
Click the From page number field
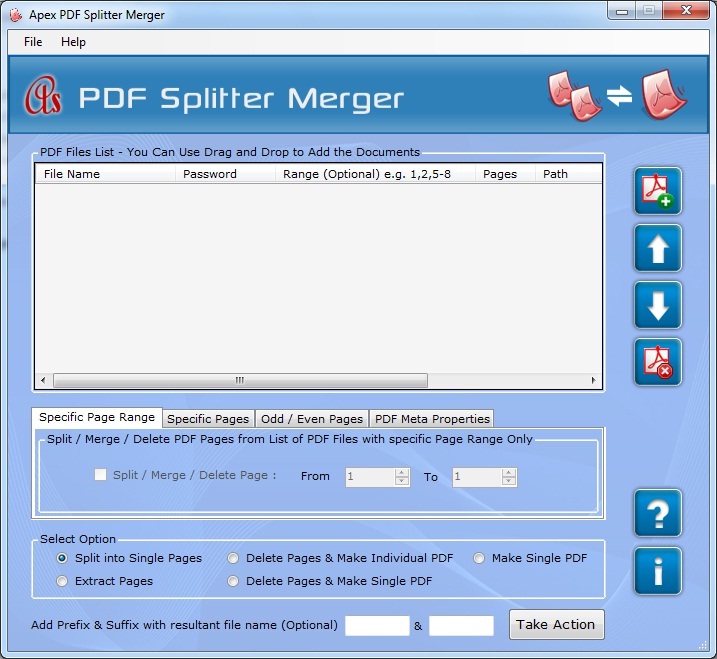(x=370, y=477)
